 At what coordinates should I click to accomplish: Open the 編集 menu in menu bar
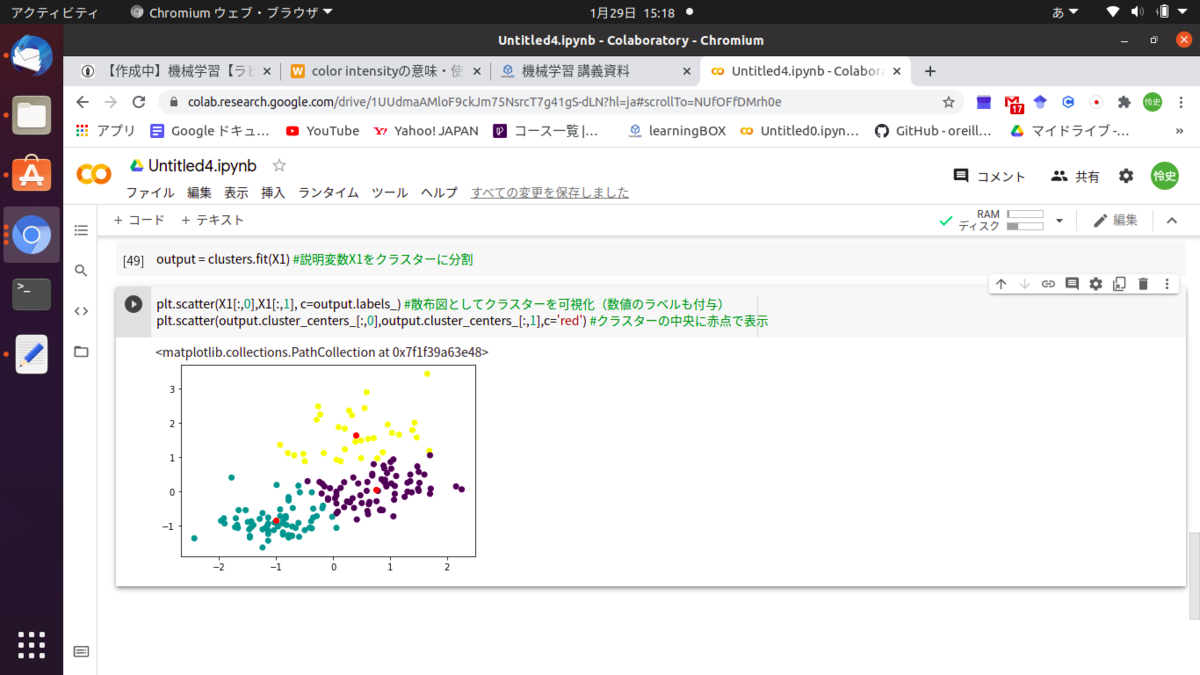click(199, 193)
